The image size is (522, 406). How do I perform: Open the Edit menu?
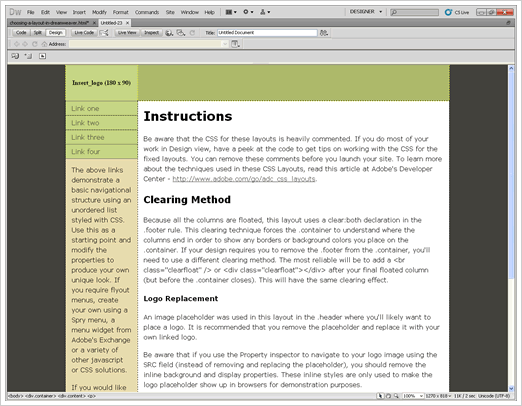point(45,12)
